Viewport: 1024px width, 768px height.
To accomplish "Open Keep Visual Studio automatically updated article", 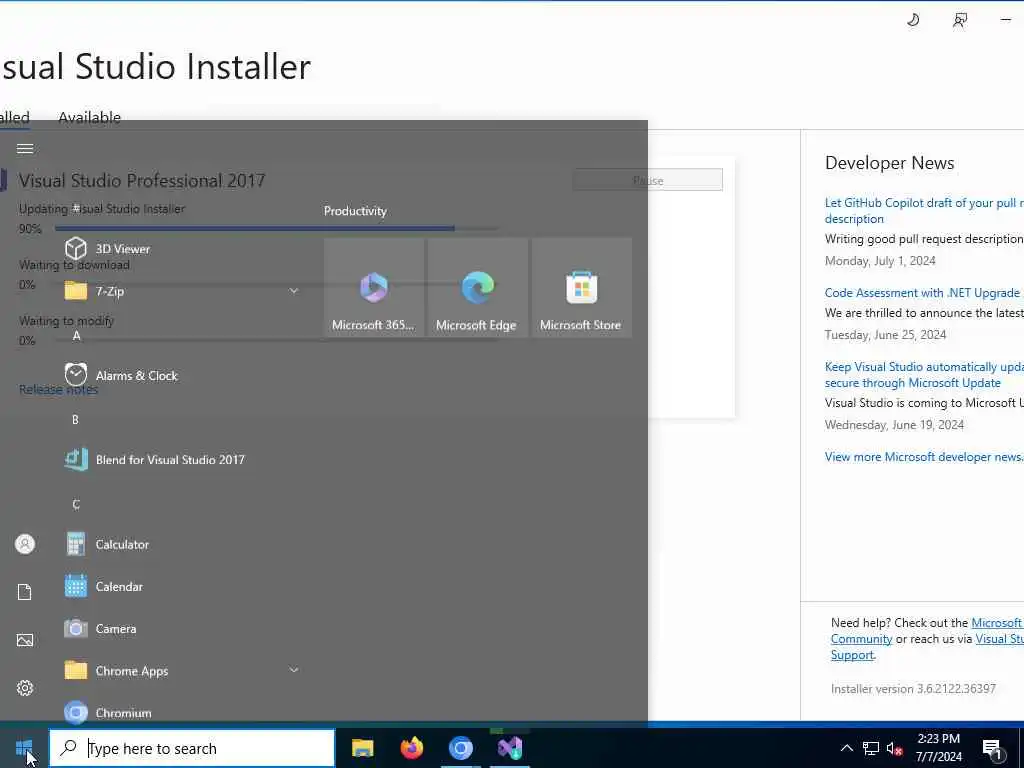I will pyautogui.click(x=924, y=375).
